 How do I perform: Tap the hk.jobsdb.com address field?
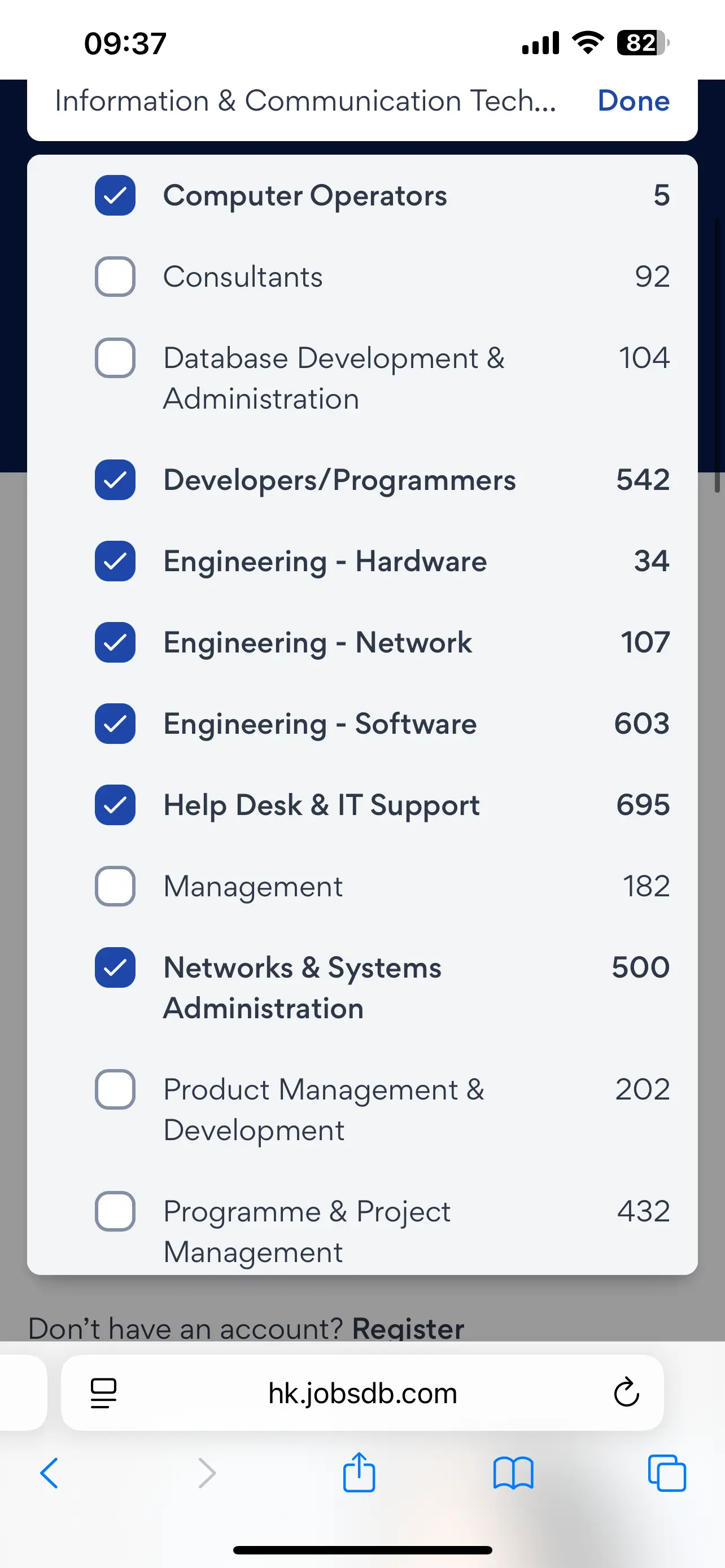tap(362, 1392)
